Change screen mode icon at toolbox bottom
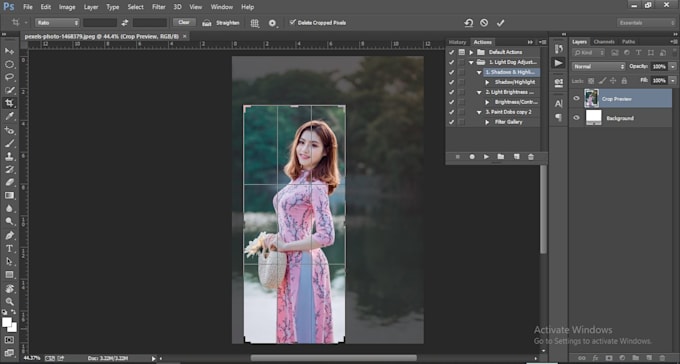Screen dimensions: 680x364 [9, 353]
